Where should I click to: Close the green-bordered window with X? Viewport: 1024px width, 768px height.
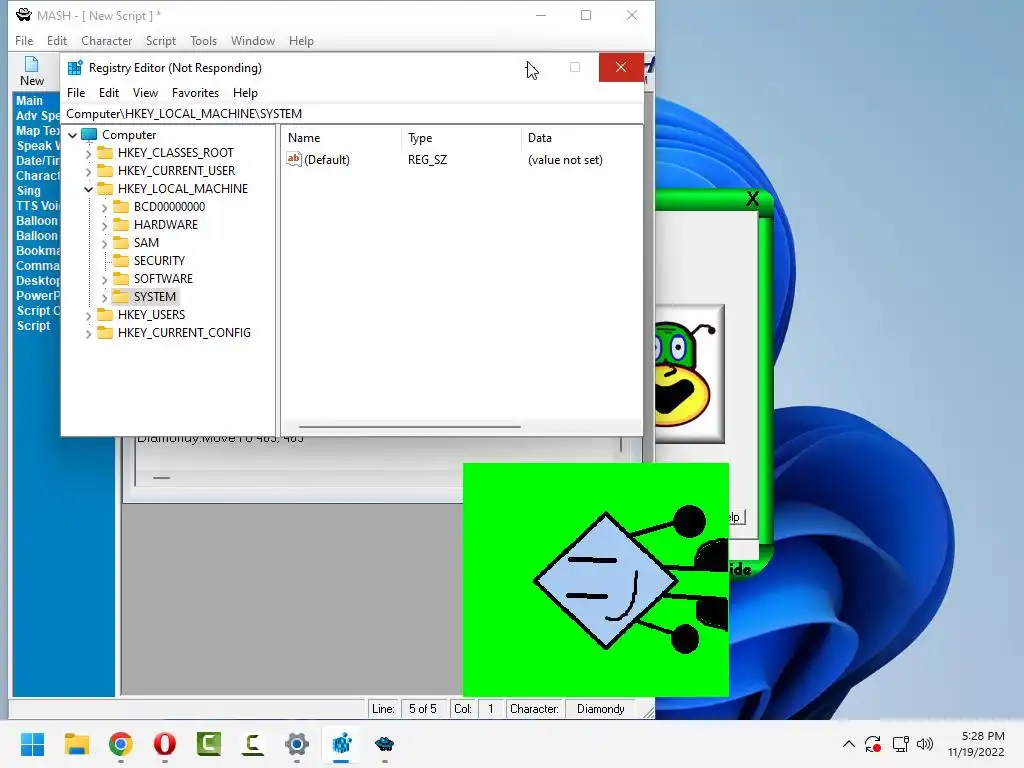pyautogui.click(x=752, y=199)
